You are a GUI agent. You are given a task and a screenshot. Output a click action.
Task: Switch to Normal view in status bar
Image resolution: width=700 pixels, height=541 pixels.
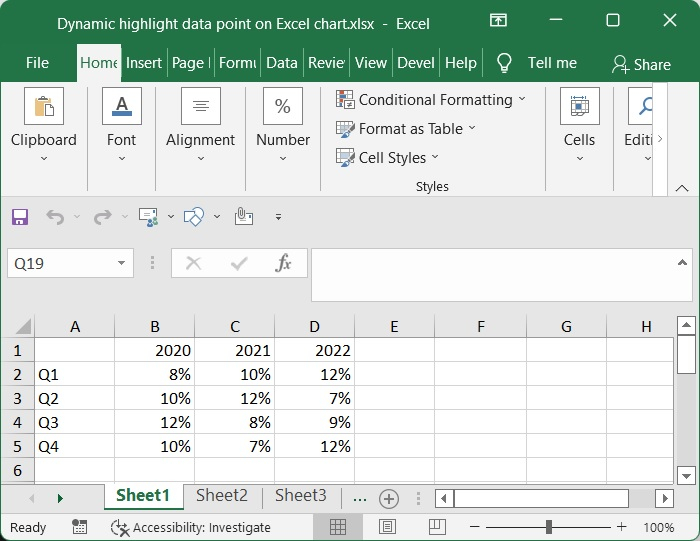(338, 527)
